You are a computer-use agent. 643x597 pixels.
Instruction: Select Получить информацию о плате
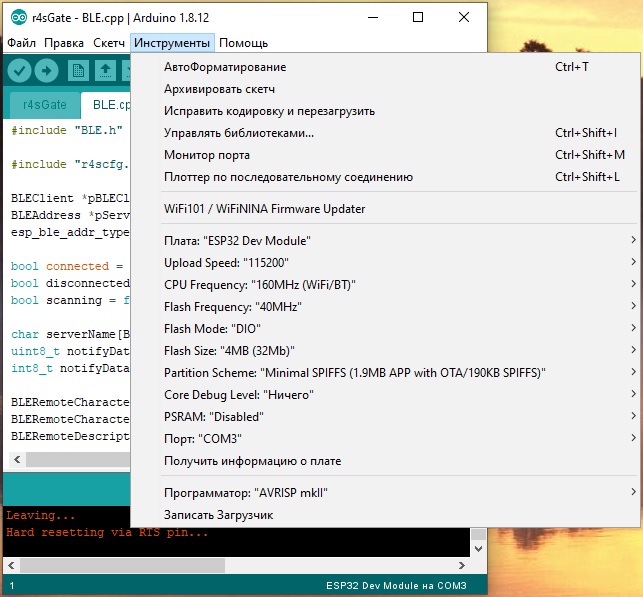[x=385, y=461]
